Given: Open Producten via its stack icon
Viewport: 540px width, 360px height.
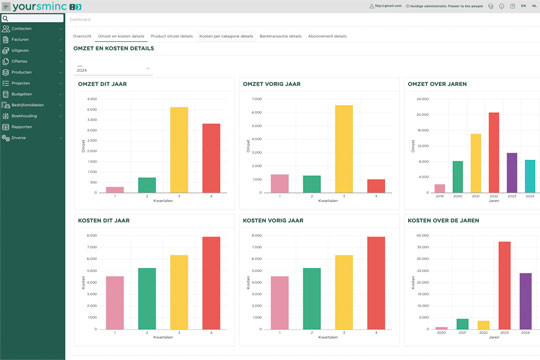Looking at the screenshot, I should pos(6,72).
